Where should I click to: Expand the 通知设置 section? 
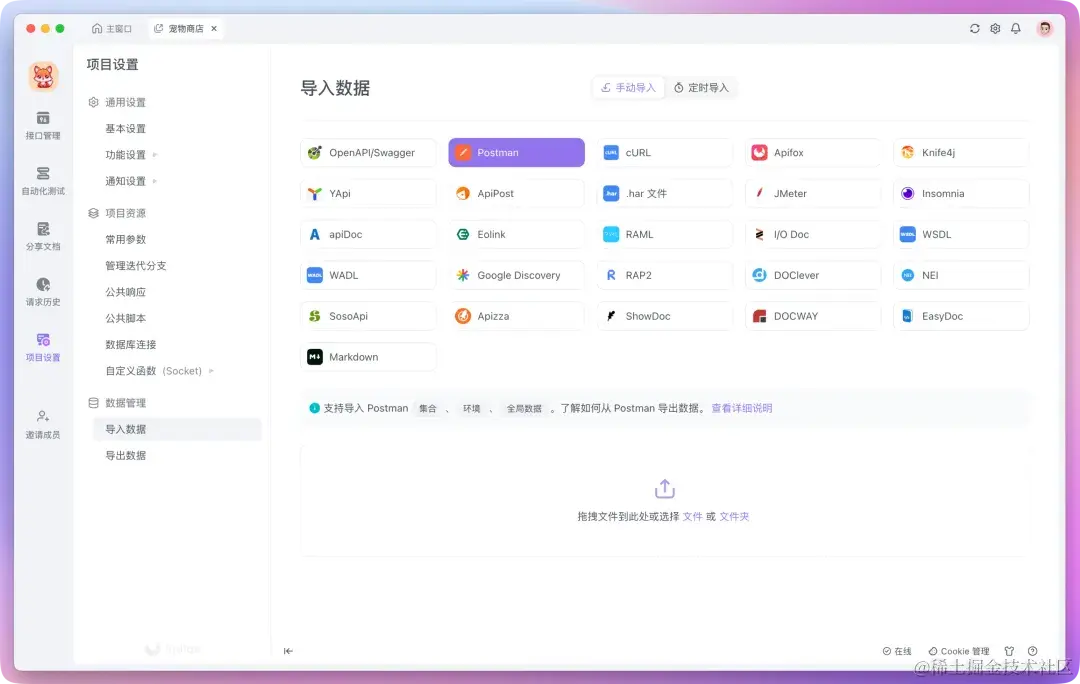tap(126, 181)
